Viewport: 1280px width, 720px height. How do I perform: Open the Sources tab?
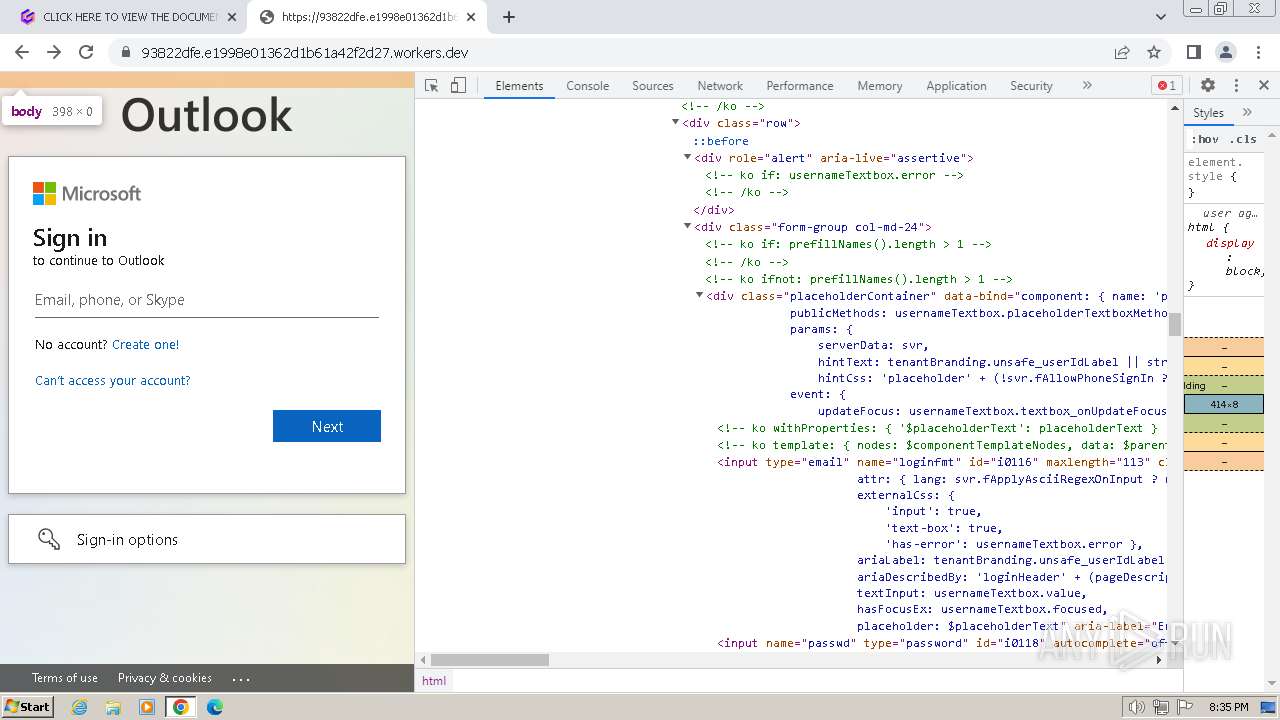652,86
